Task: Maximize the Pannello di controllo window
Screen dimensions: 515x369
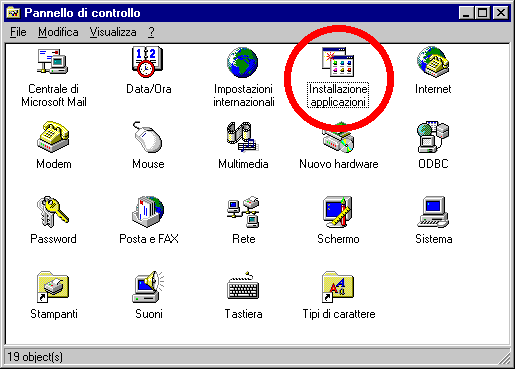Action: pyautogui.click(x=482, y=13)
